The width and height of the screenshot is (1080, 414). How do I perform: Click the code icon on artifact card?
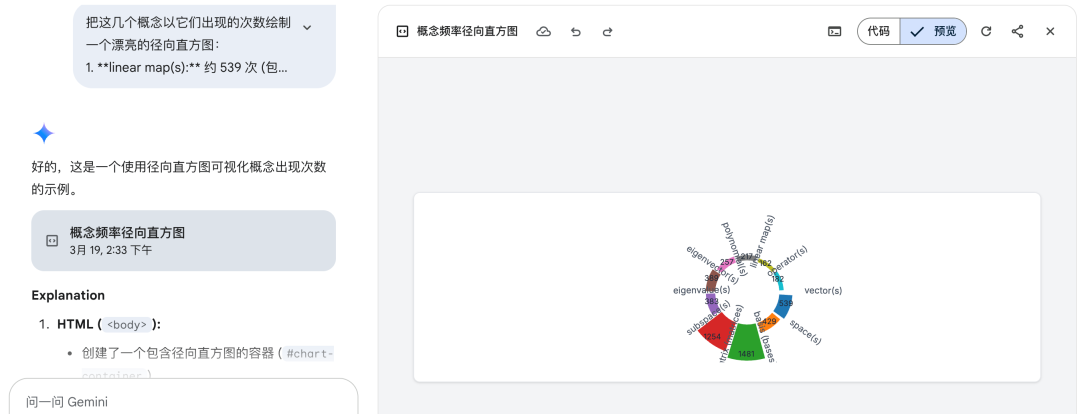52,240
